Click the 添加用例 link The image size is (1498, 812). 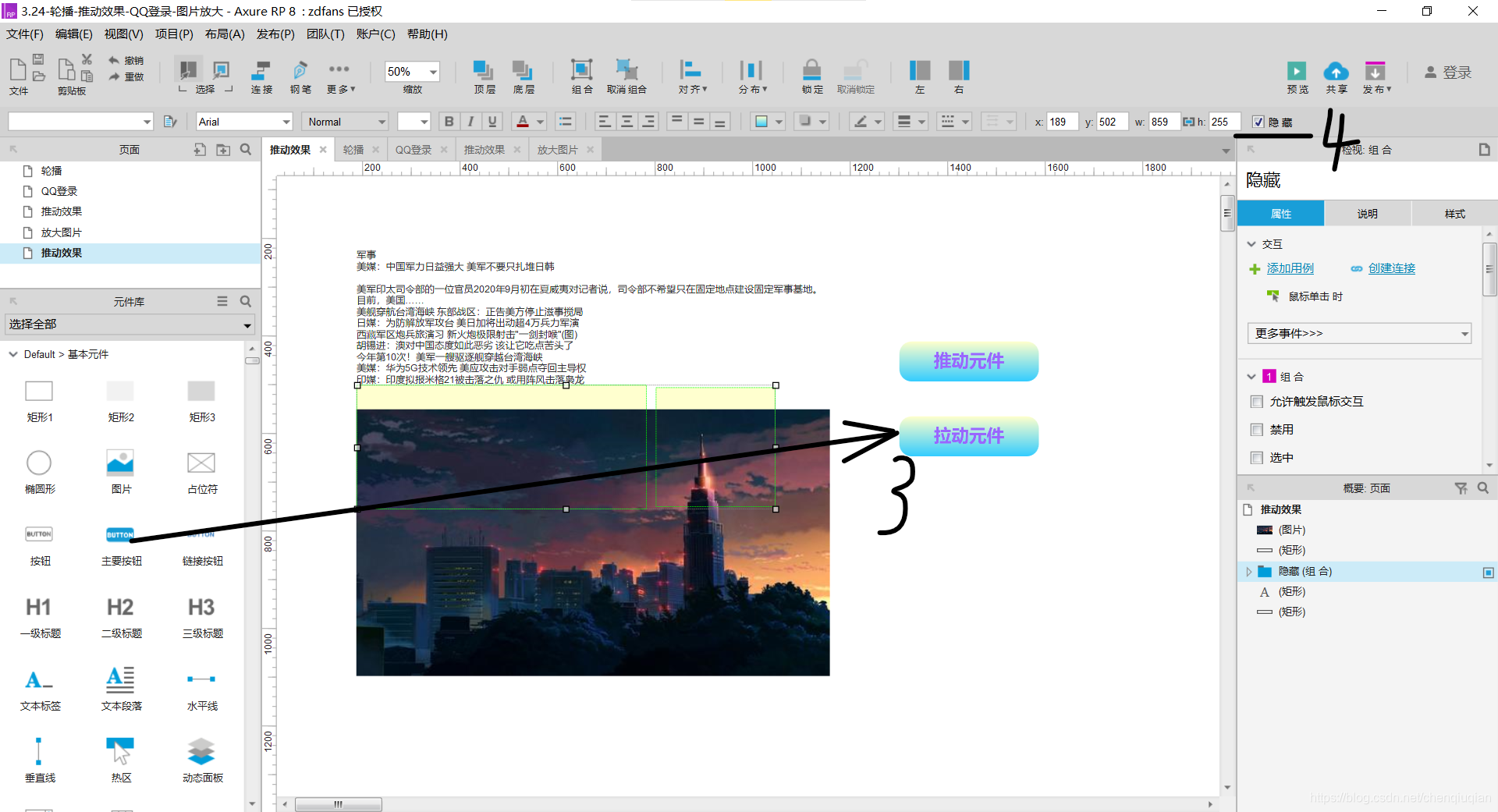pos(1290,268)
